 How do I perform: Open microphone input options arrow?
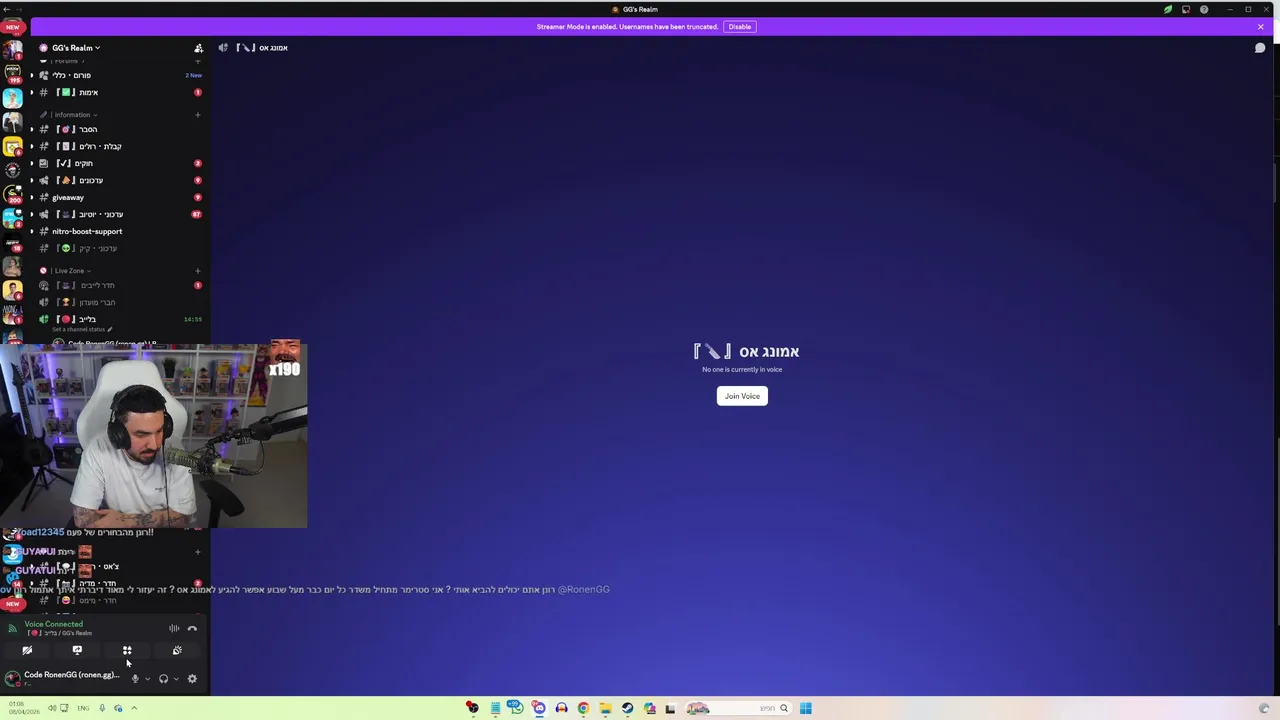pyautogui.click(x=147, y=679)
